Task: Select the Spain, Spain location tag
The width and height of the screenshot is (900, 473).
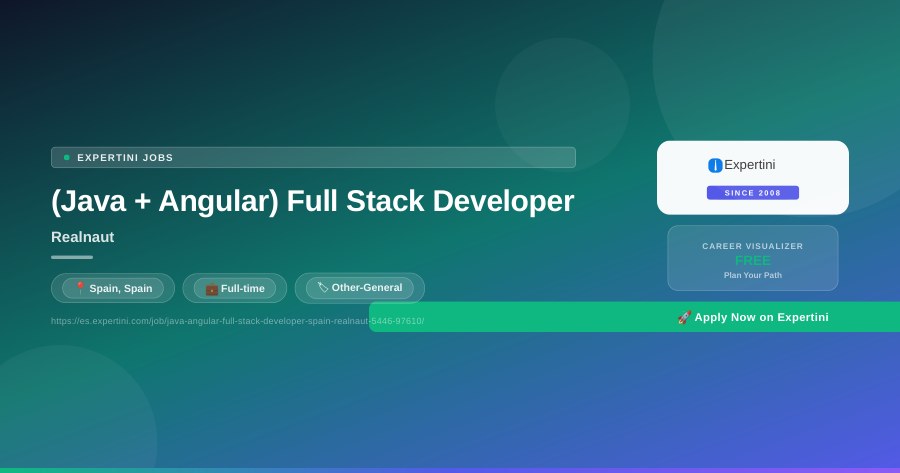Action: tap(113, 288)
